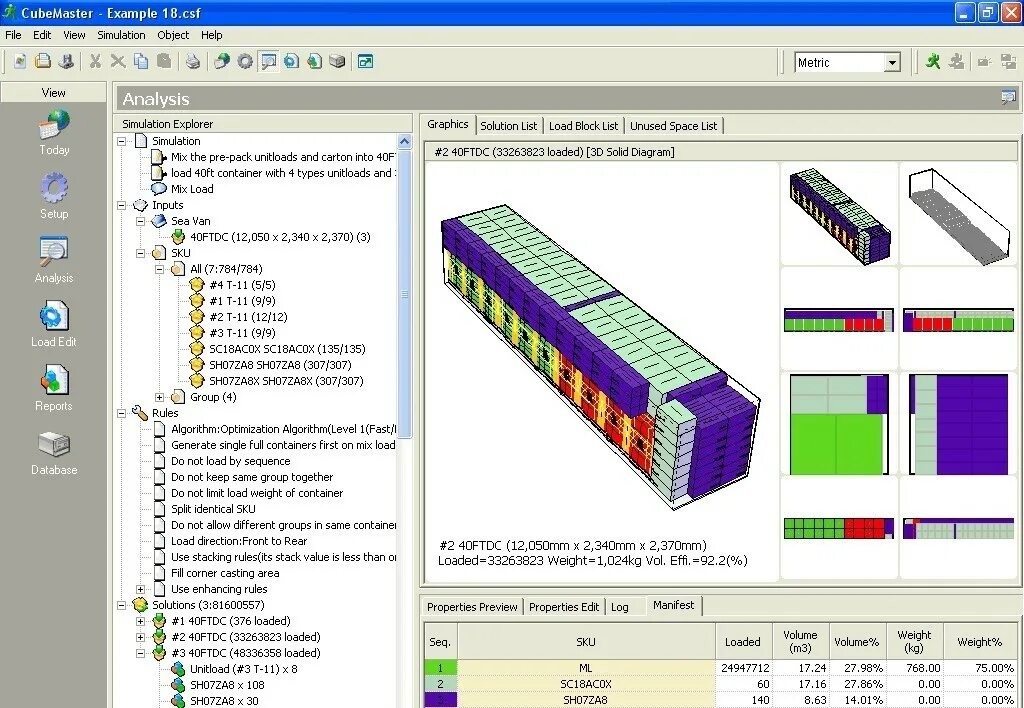This screenshot has width=1024, height=708.
Task: Open the Object menu
Action: [173, 35]
